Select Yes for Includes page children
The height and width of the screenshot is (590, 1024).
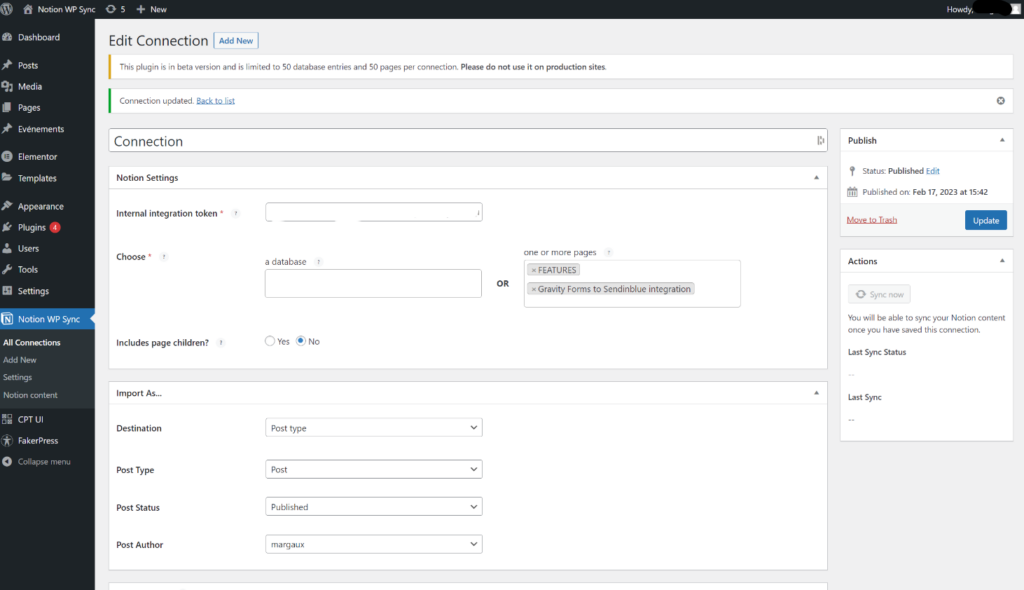coord(270,341)
